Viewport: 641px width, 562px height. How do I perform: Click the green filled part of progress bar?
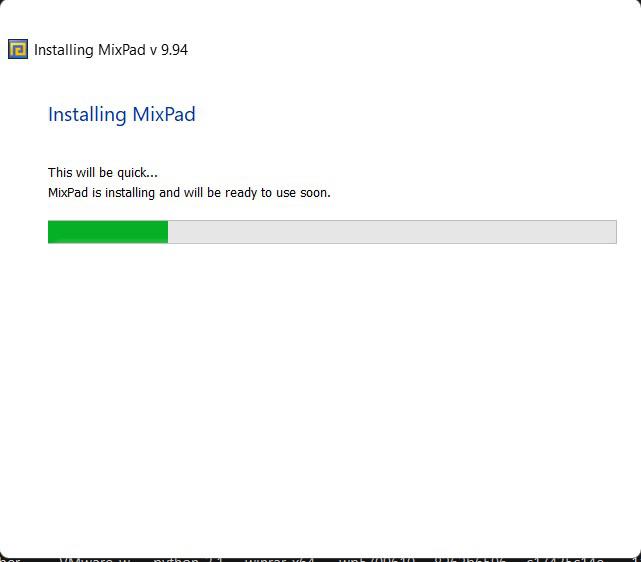108,232
